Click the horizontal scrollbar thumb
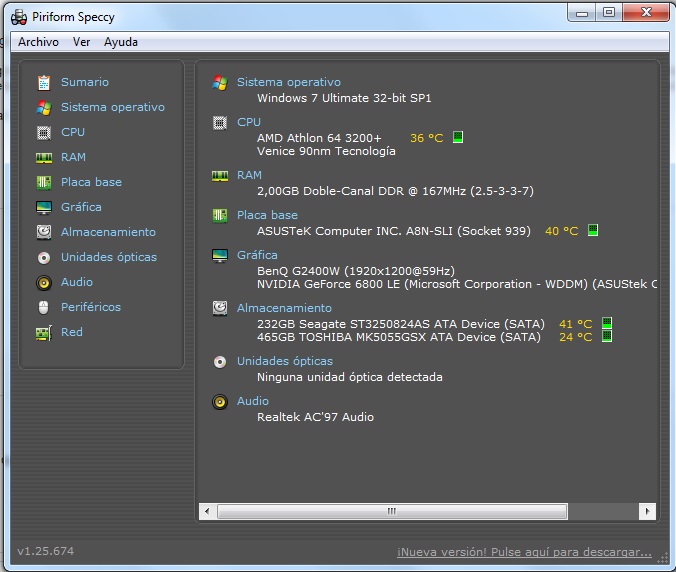Viewport: 676px width, 572px height. pyautogui.click(x=392, y=512)
